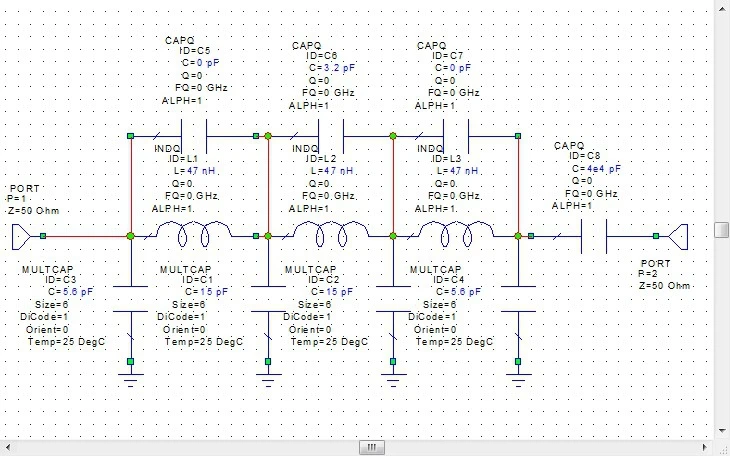Select shunt capacitor C4 symbol
730x456 pixels.
[518, 299]
